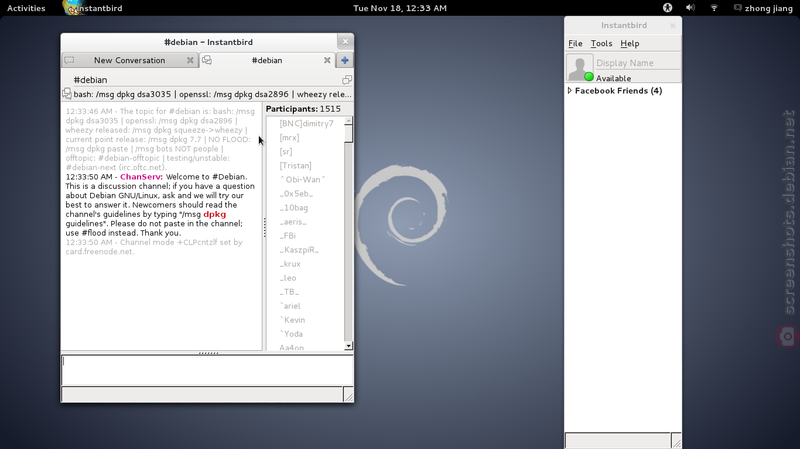The image size is (800, 449).
Task: Click the #debian tab chat icon
Action: 207,60
